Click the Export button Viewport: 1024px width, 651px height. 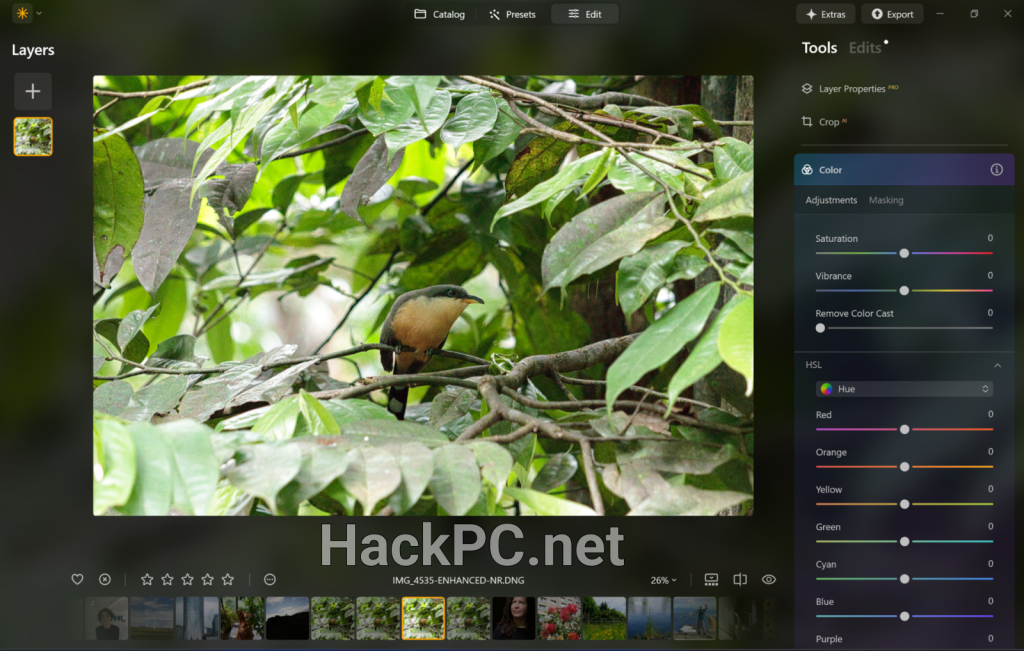(x=892, y=14)
